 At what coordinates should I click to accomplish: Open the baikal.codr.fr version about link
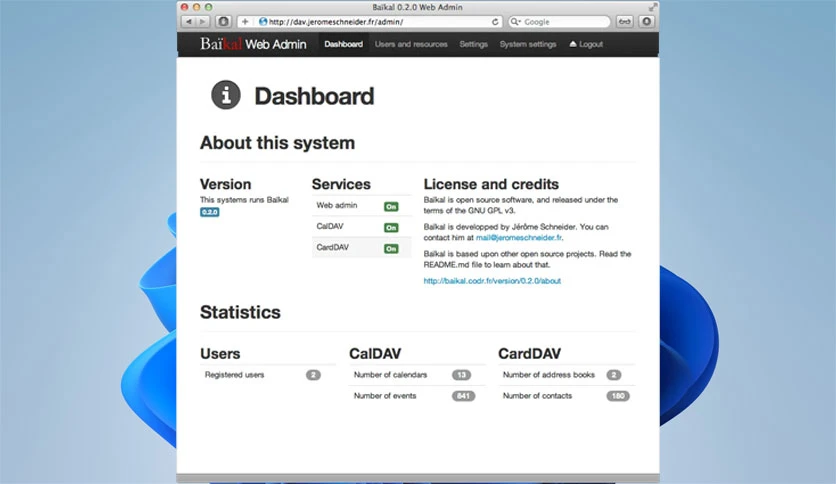(492, 281)
